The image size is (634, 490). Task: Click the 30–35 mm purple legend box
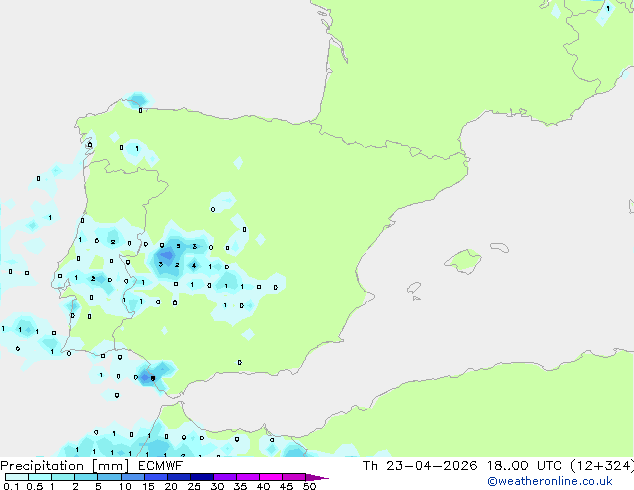(x=225, y=477)
